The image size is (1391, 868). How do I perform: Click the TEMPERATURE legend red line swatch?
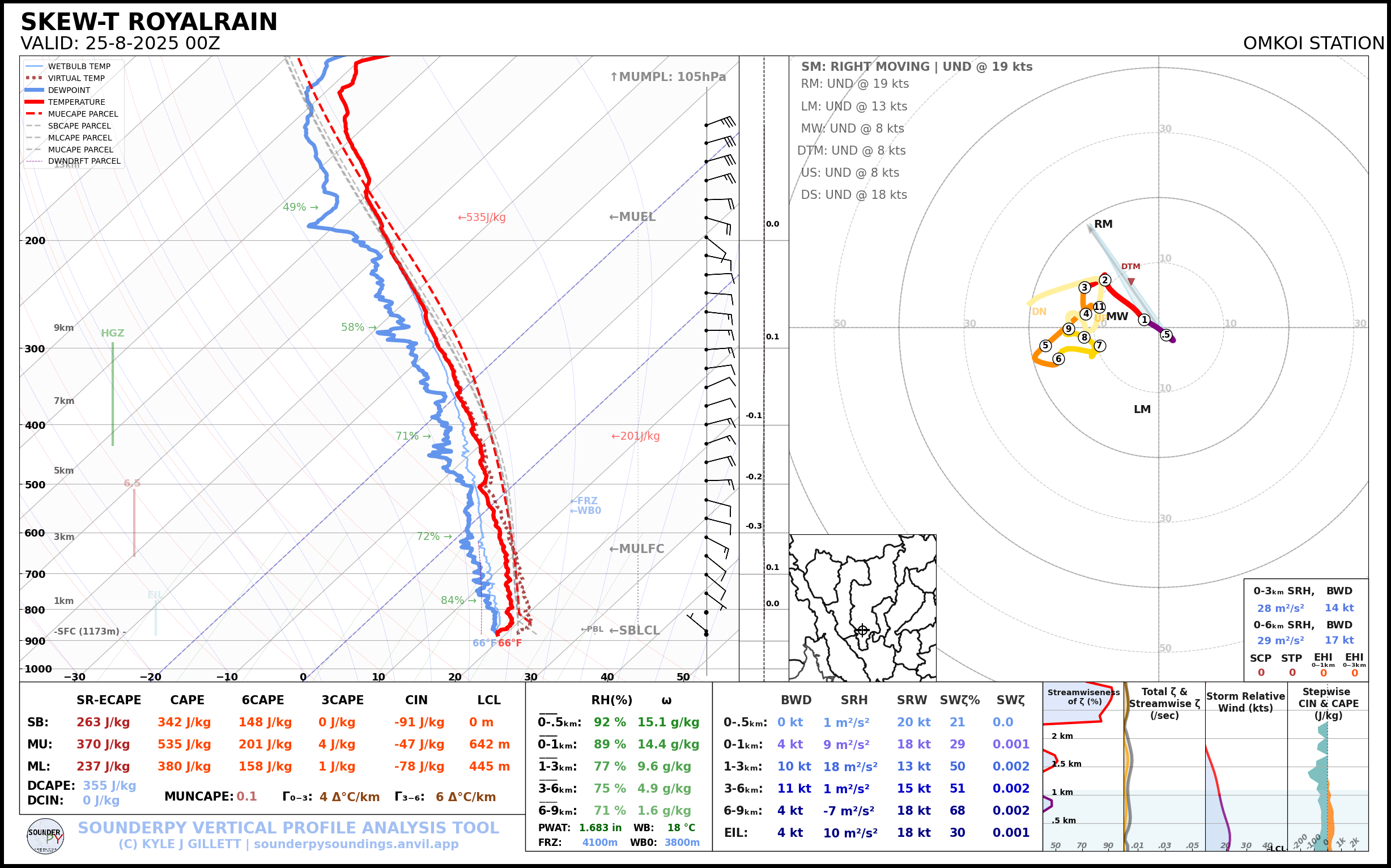35,101
